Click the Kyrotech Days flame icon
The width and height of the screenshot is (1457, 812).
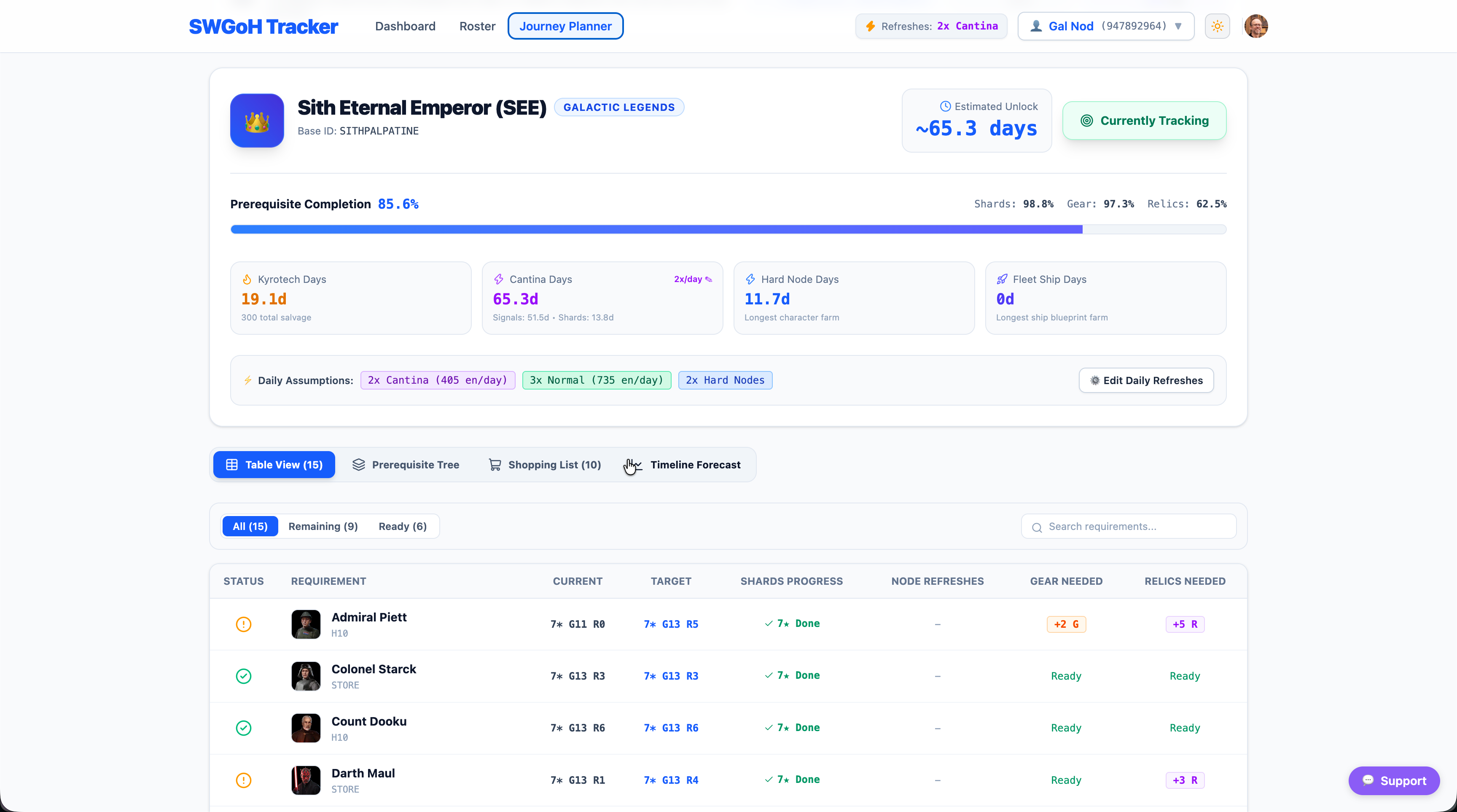point(247,280)
